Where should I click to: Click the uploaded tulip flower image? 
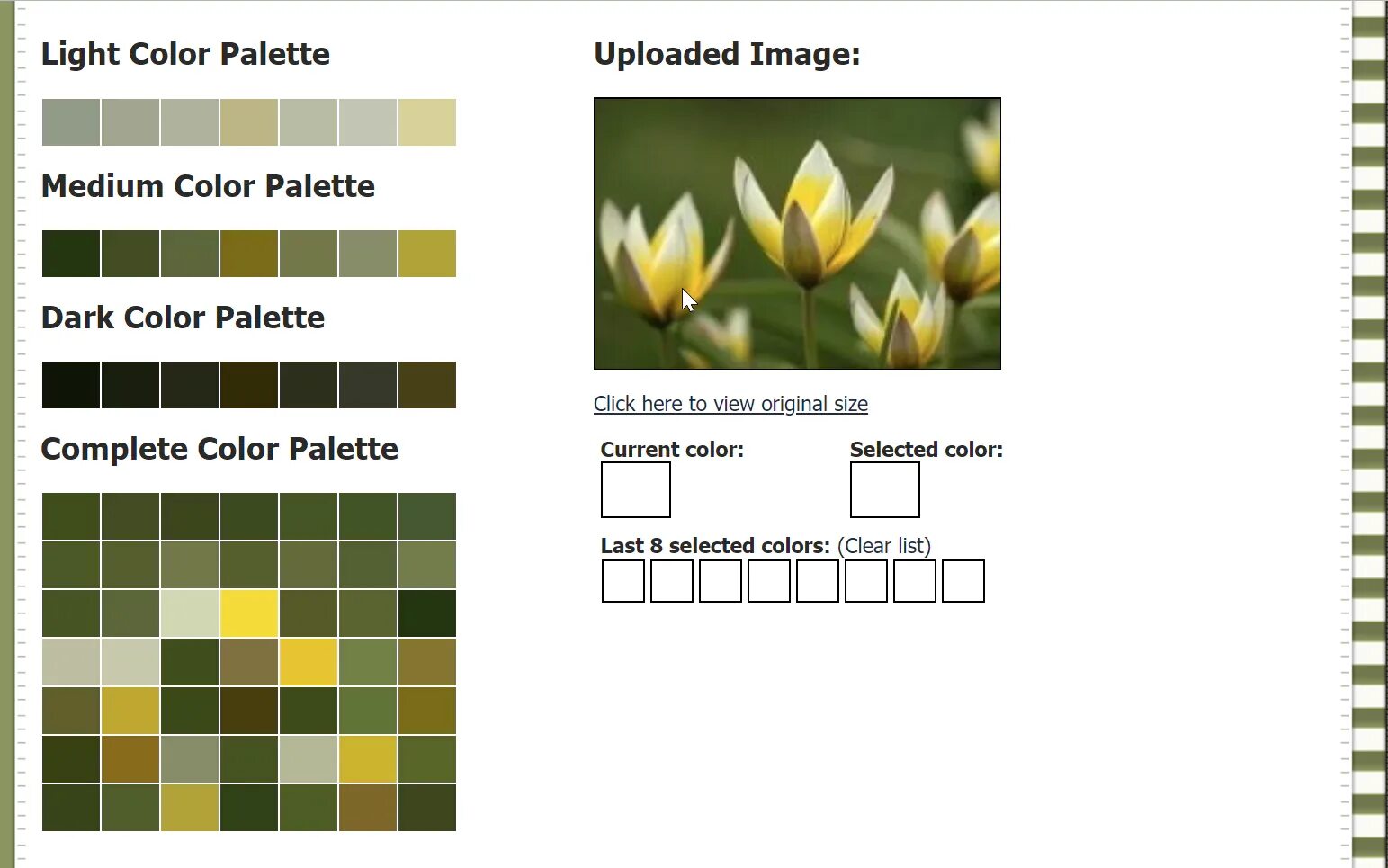pos(797,233)
